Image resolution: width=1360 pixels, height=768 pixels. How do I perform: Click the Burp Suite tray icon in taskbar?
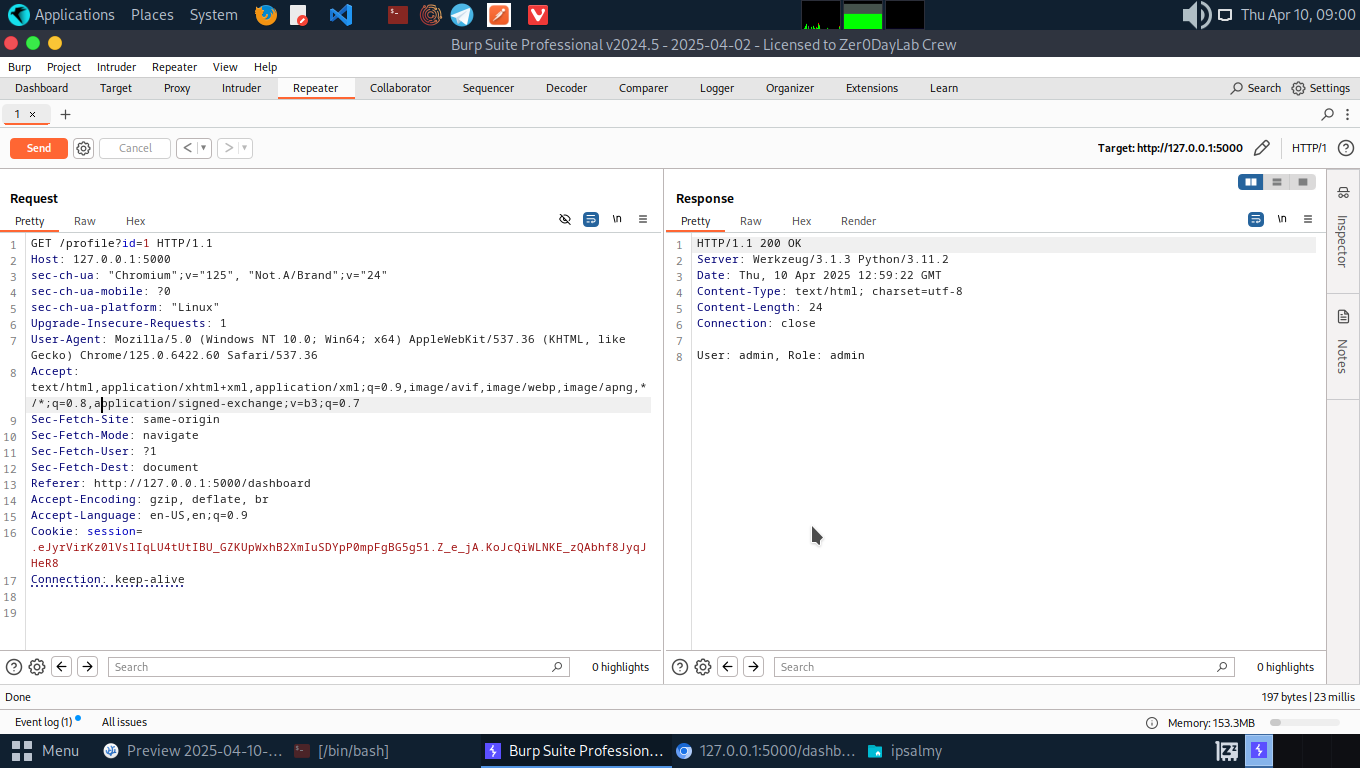tap(1260, 750)
